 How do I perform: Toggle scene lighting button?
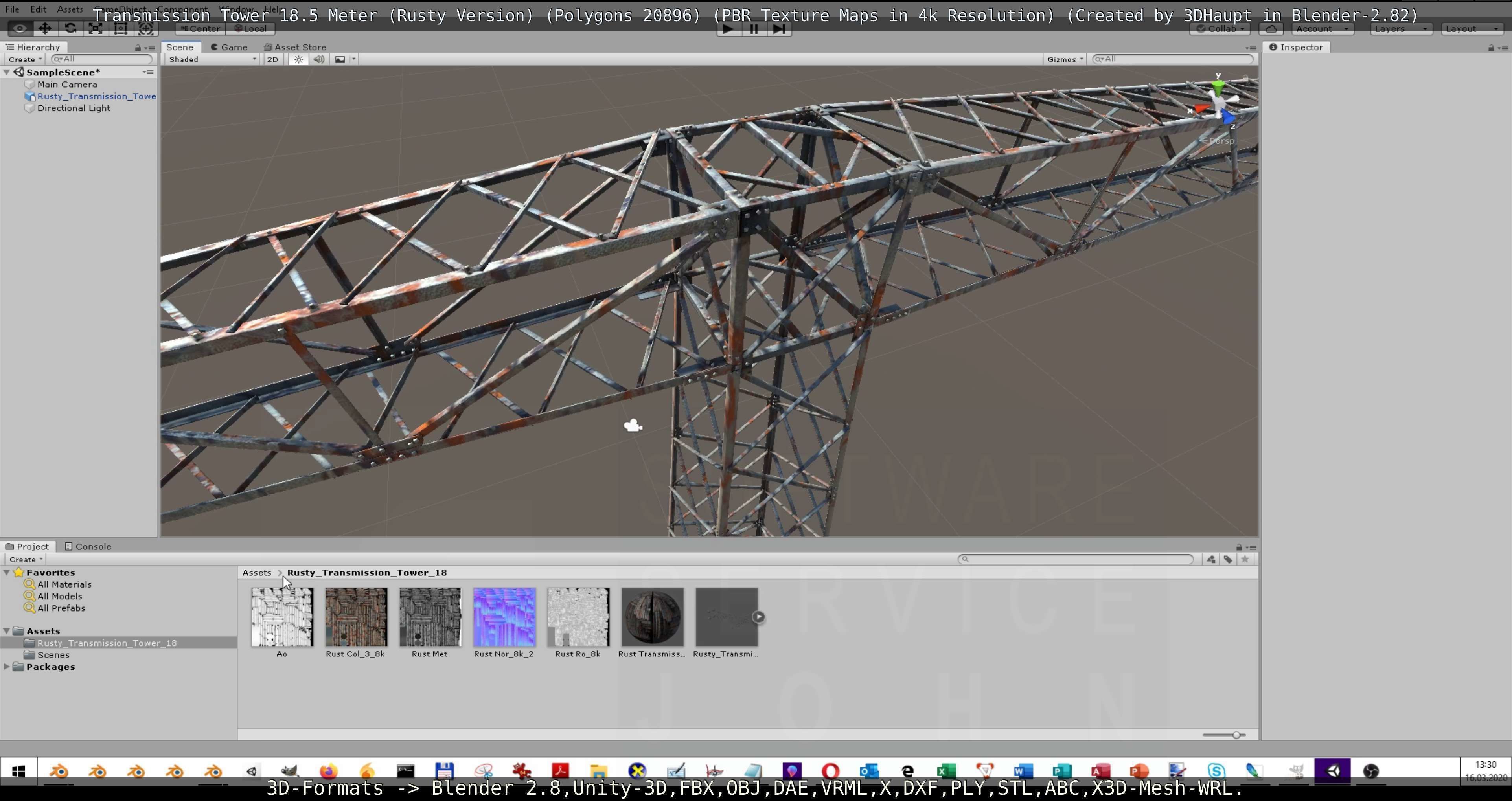(x=299, y=59)
